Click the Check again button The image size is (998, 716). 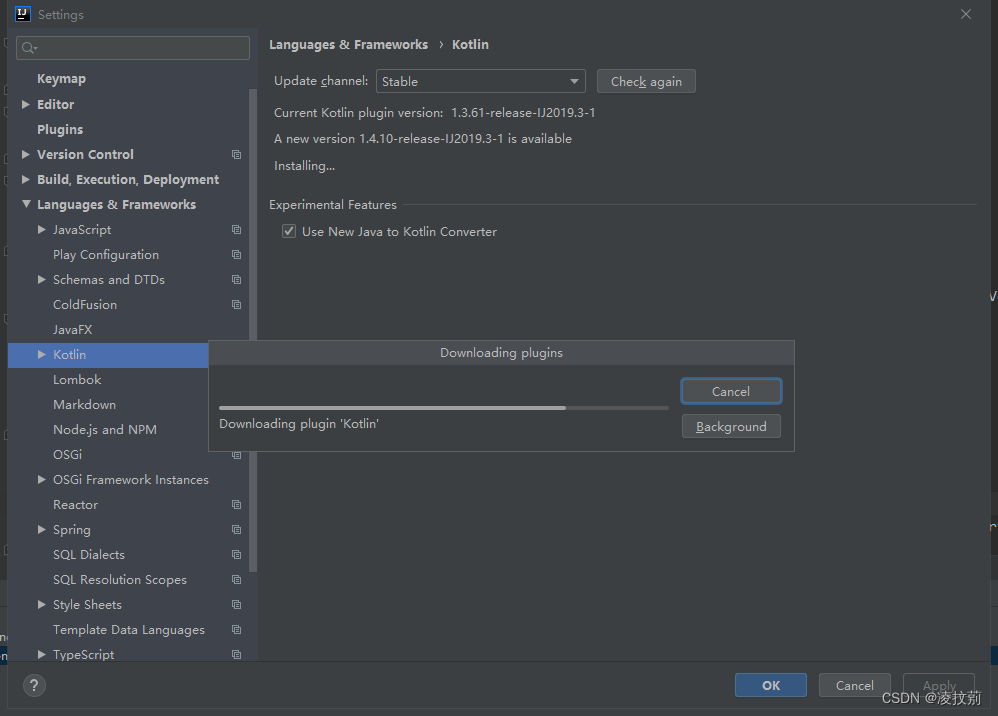click(x=646, y=81)
